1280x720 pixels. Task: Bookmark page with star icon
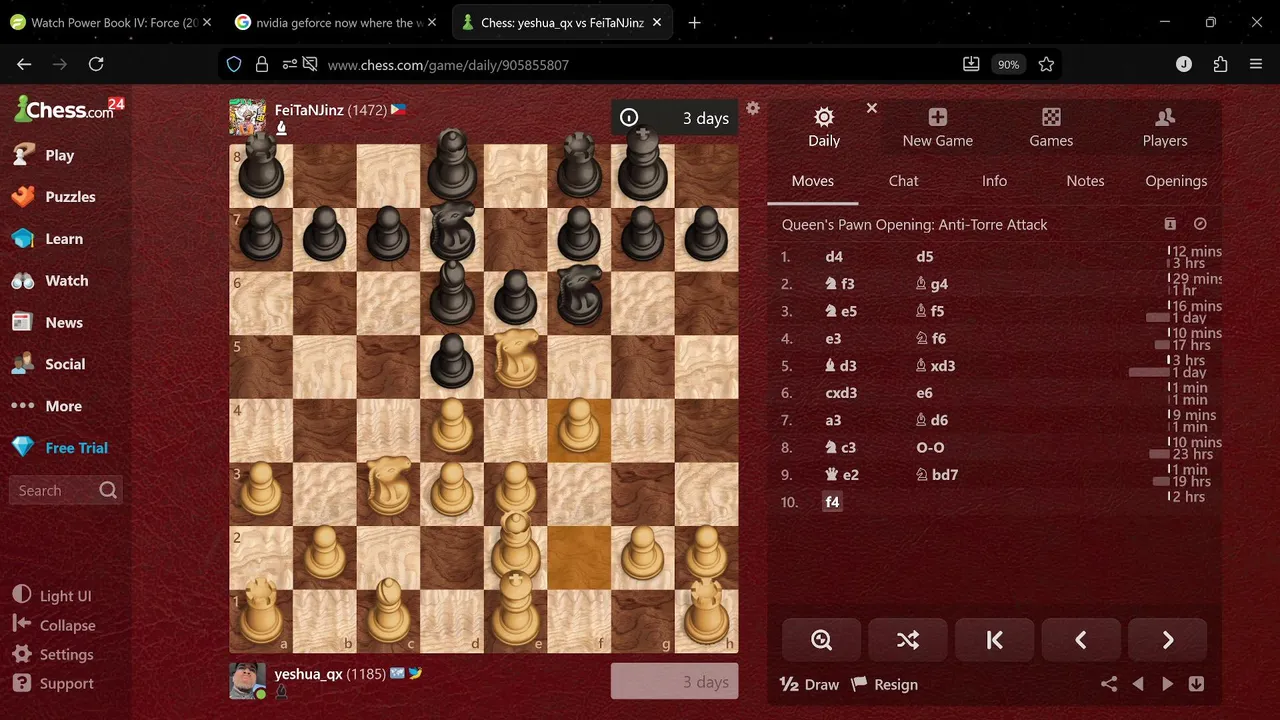click(1046, 64)
